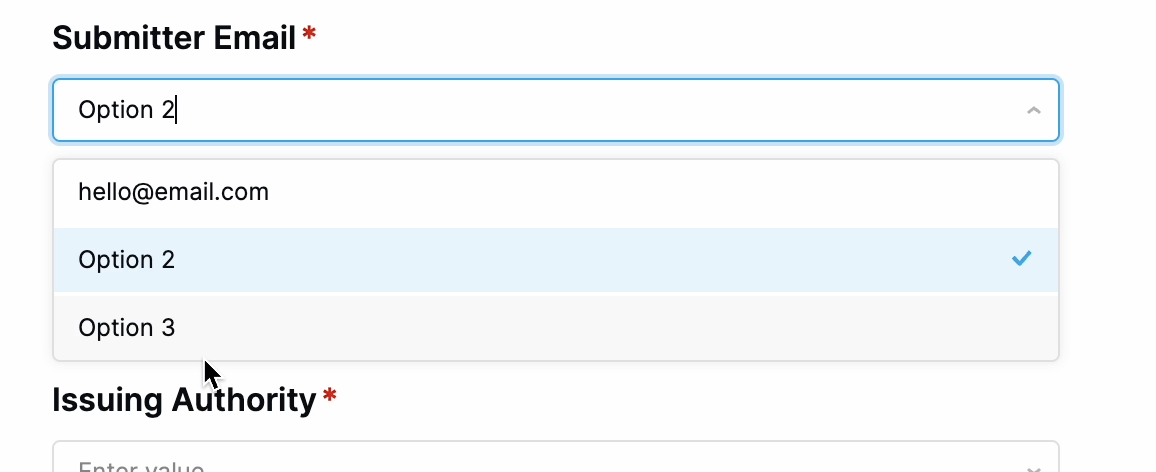Click the Submitter Email label
The image size is (1156, 472).
point(174,38)
